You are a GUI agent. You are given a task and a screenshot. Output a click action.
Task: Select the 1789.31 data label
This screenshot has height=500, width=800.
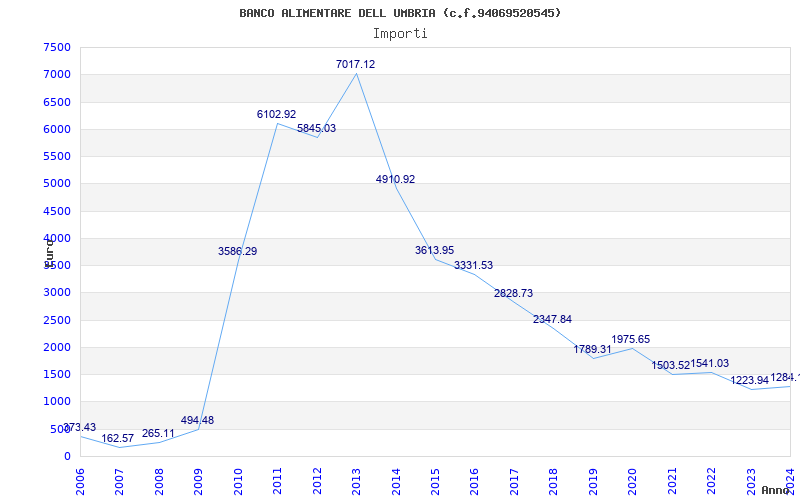coord(592,349)
